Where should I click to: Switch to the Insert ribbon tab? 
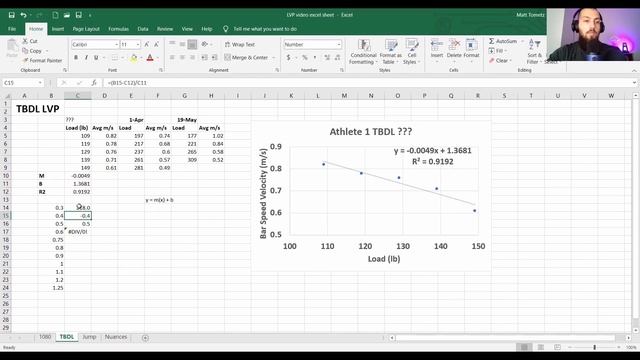coord(58,29)
